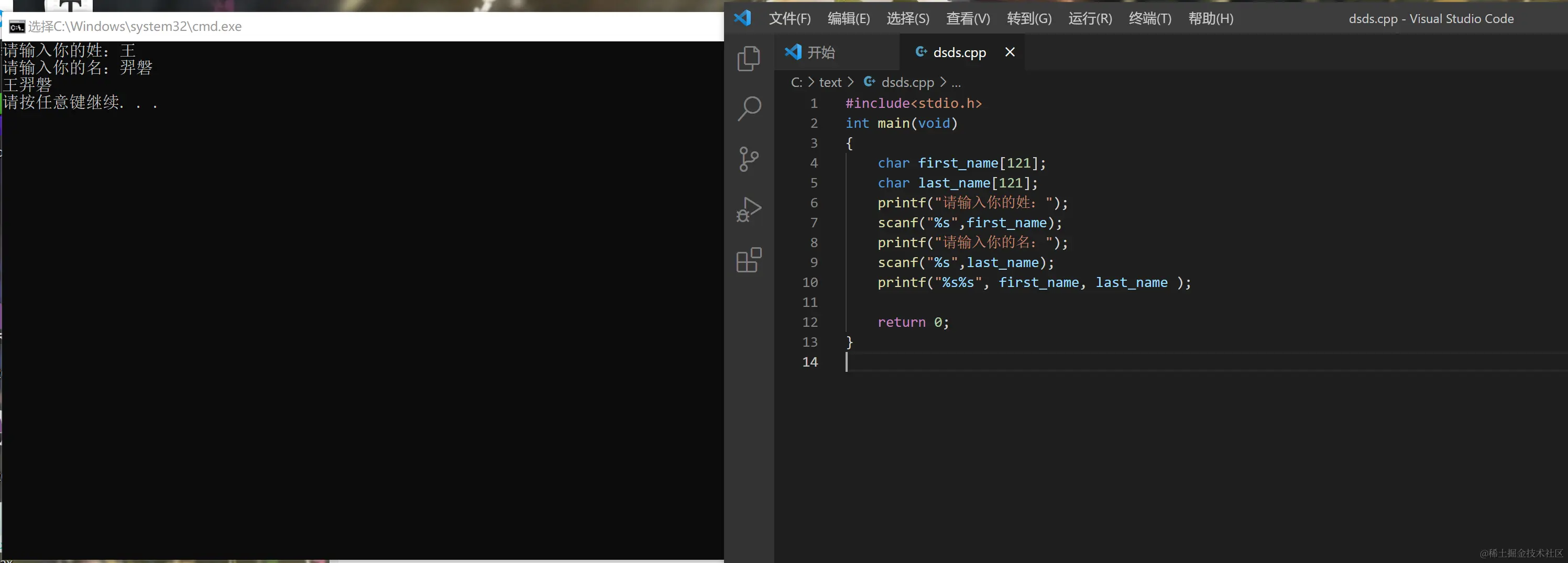
Task: Open the 编辑(E) menu
Action: click(849, 18)
